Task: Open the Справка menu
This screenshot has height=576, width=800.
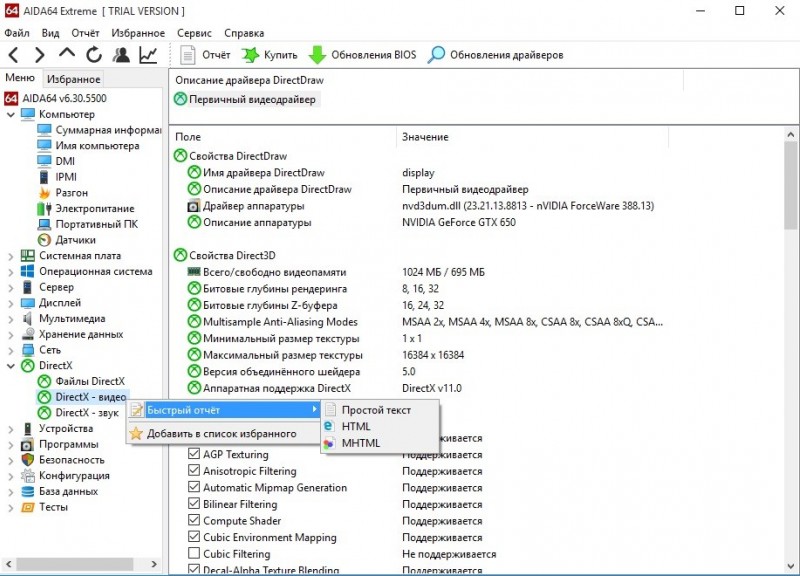Action: pyautogui.click(x=244, y=33)
